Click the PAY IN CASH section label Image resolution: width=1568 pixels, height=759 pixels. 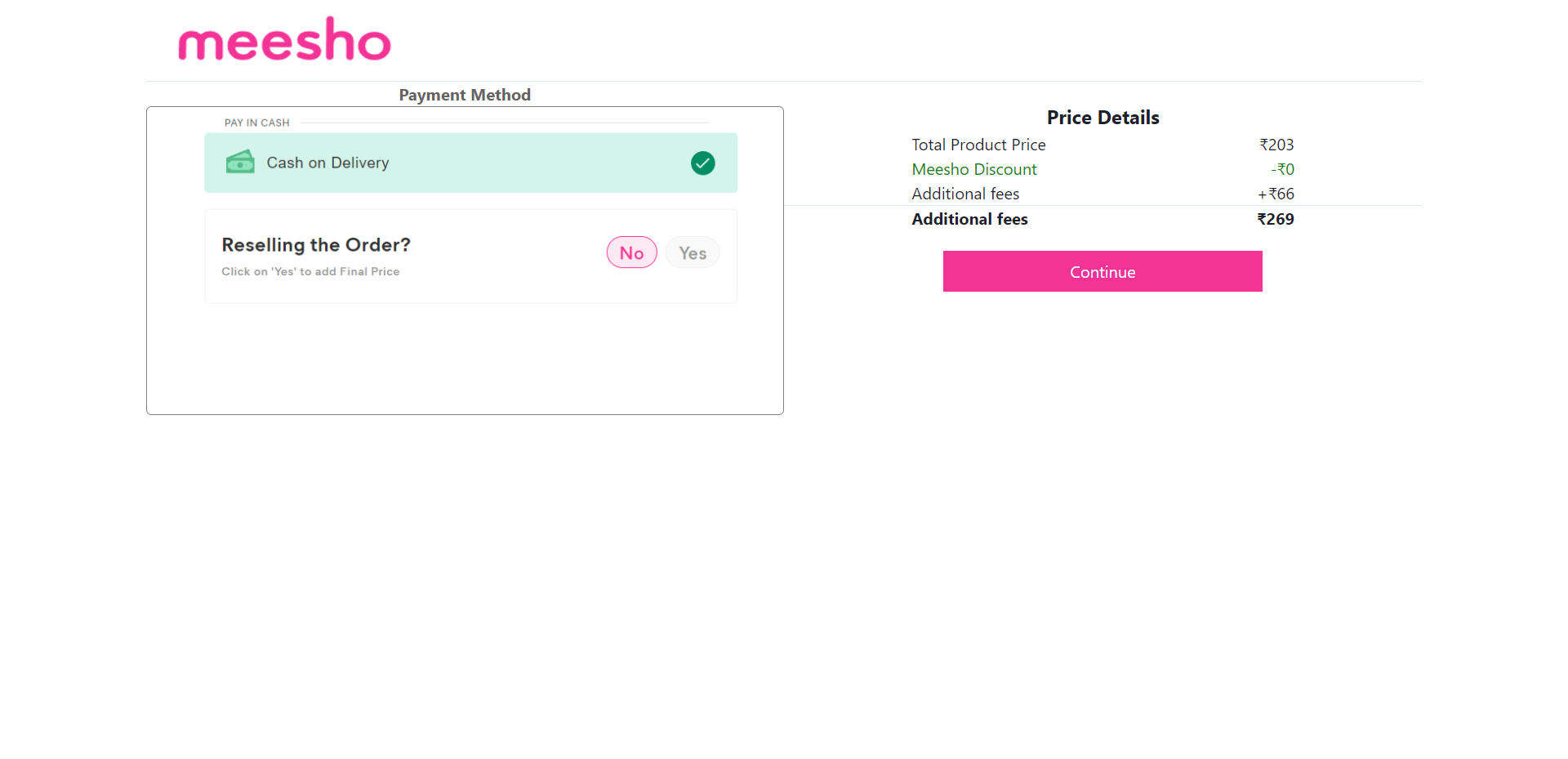256,123
